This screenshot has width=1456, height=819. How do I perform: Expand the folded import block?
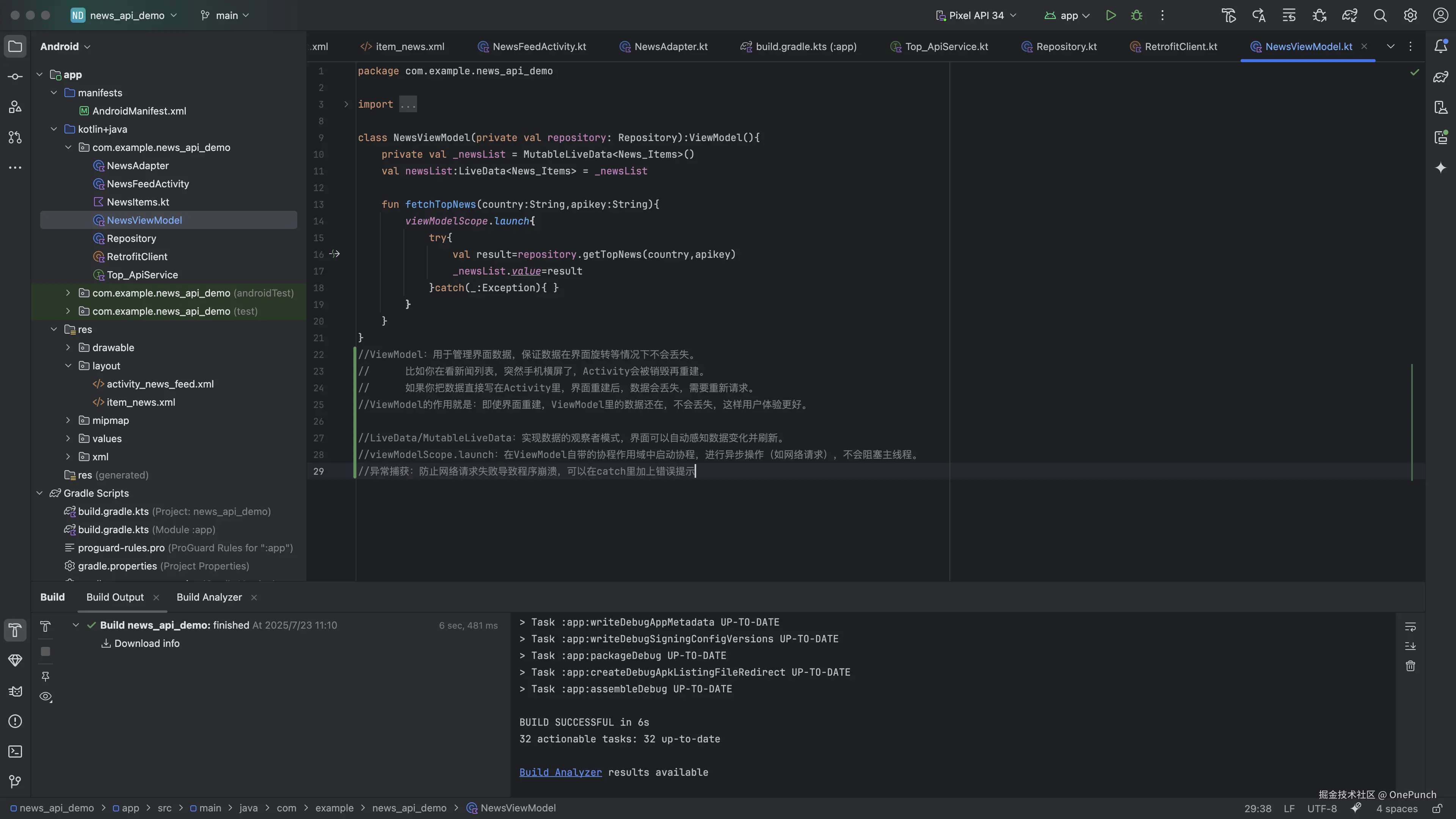tap(346, 104)
